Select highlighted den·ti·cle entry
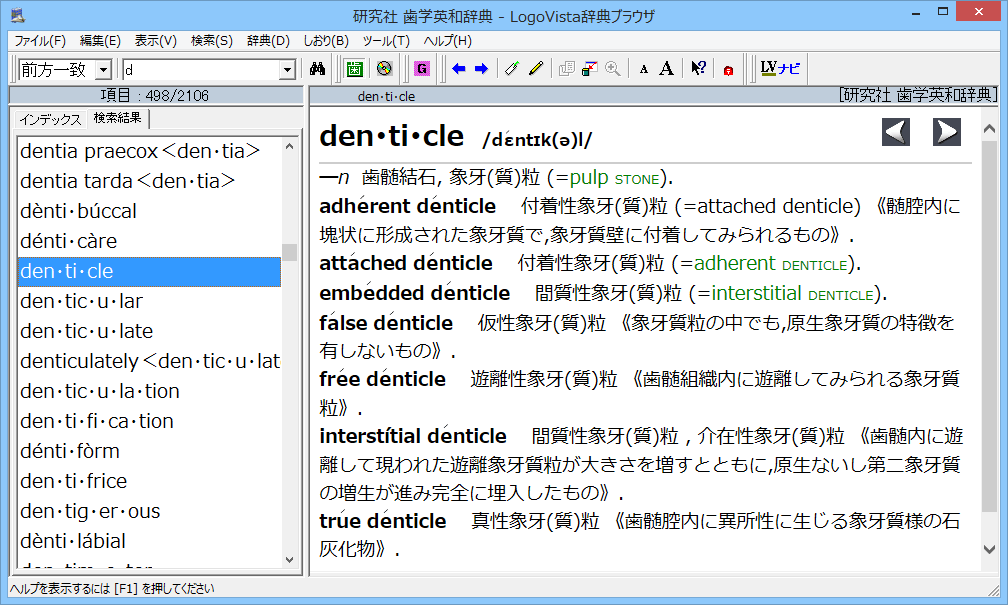The image size is (1008, 605). click(x=149, y=271)
